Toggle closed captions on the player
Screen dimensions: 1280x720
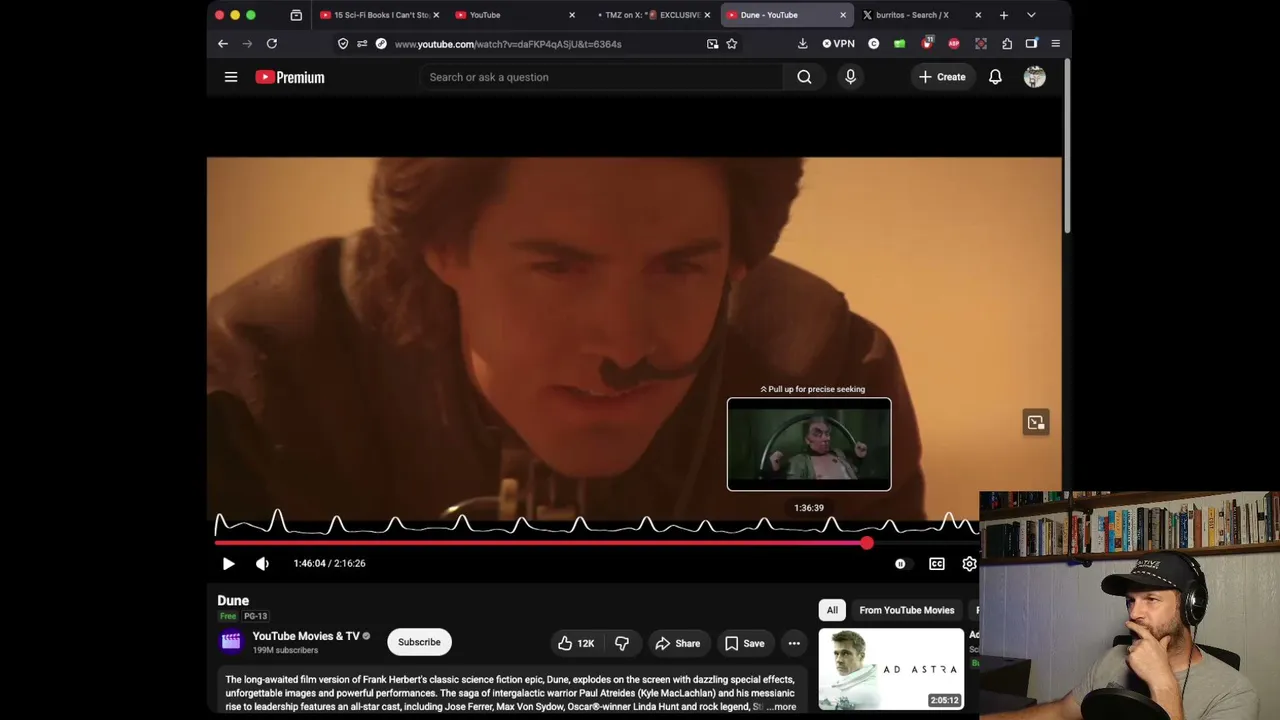click(x=937, y=564)
